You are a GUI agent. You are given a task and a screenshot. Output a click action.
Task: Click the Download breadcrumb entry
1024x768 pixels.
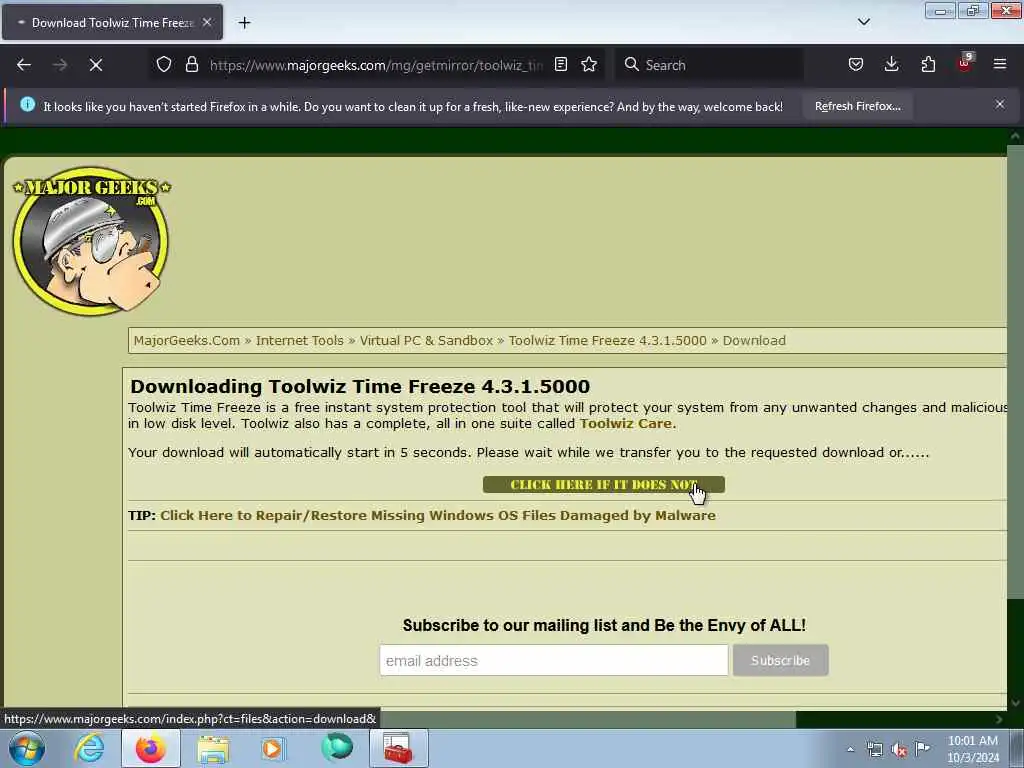click(x=754, y=340)
